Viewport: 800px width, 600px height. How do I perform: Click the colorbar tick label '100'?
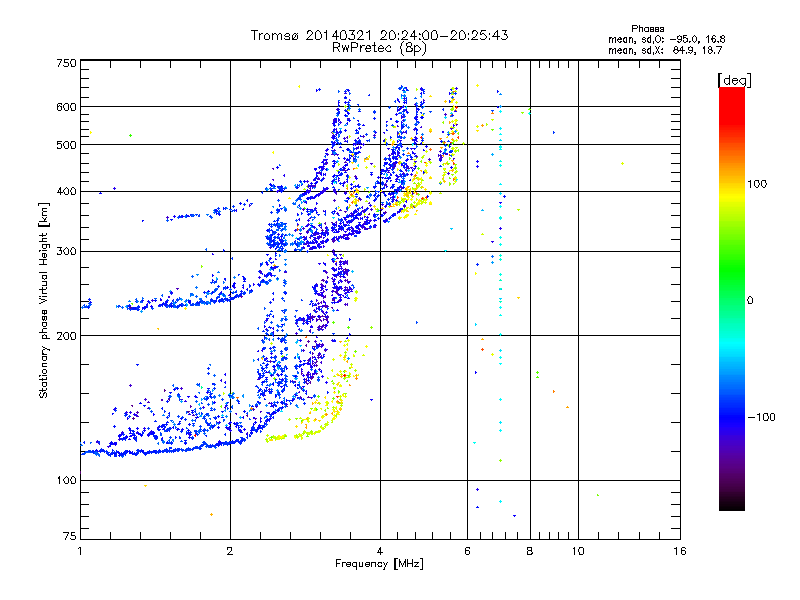click(757, 184)
